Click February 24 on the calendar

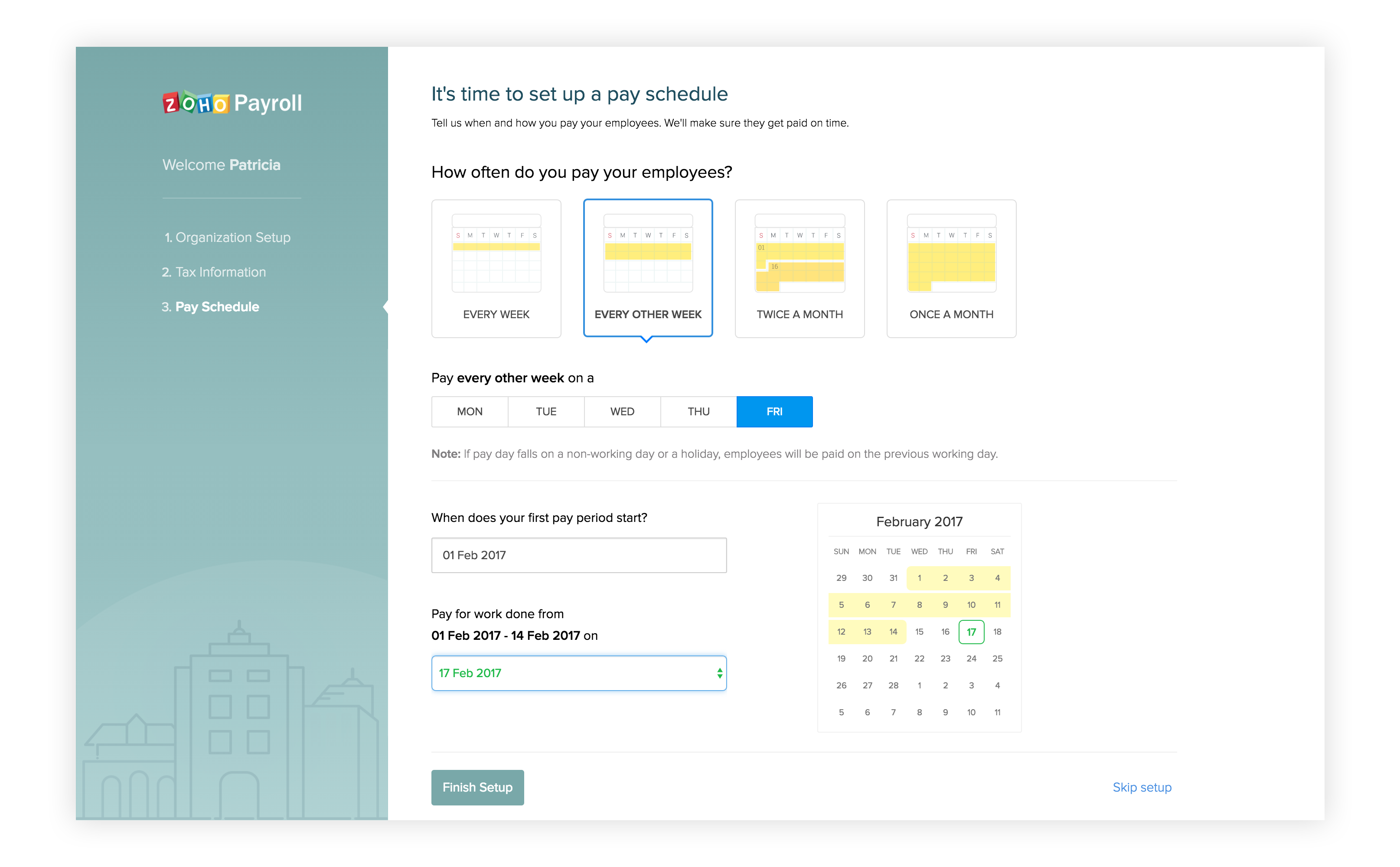coord(971,658)
